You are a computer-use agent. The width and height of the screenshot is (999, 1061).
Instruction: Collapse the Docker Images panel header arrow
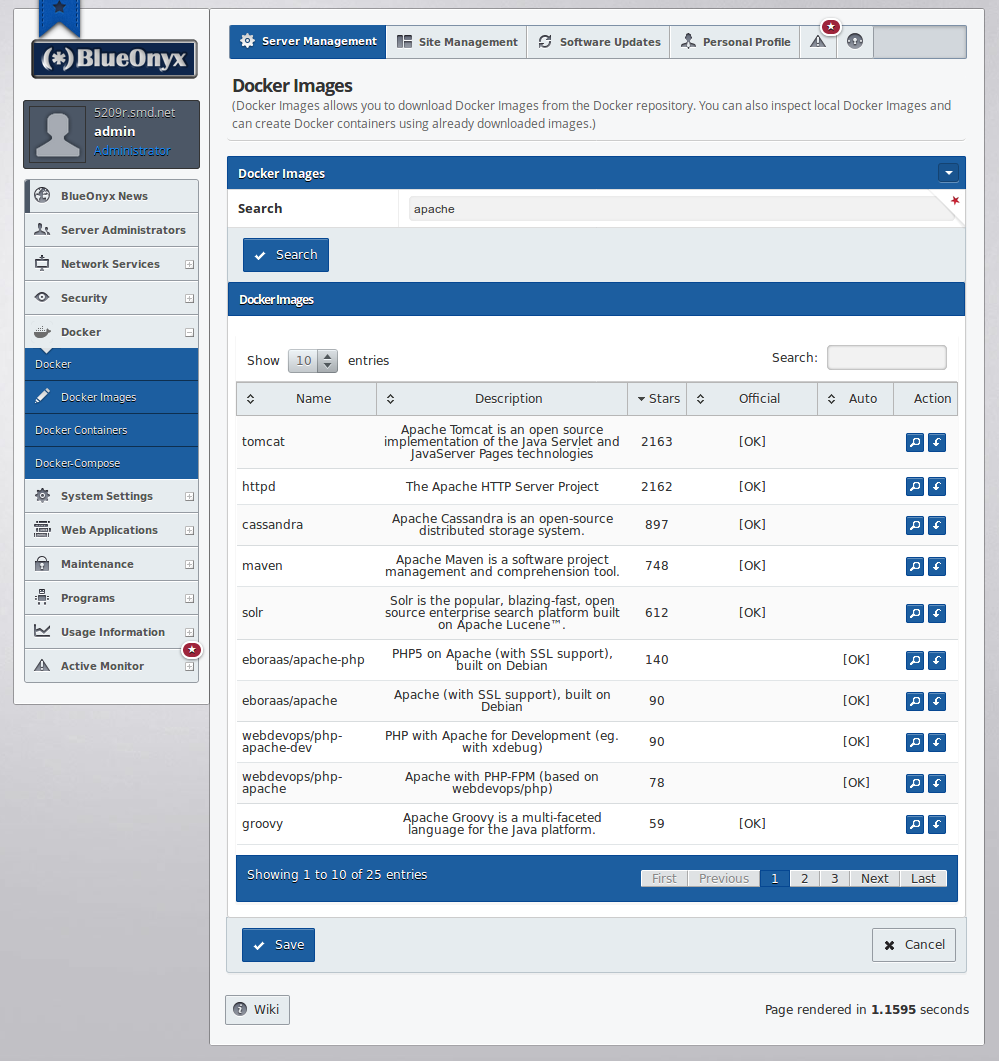[x=948, y=173]
